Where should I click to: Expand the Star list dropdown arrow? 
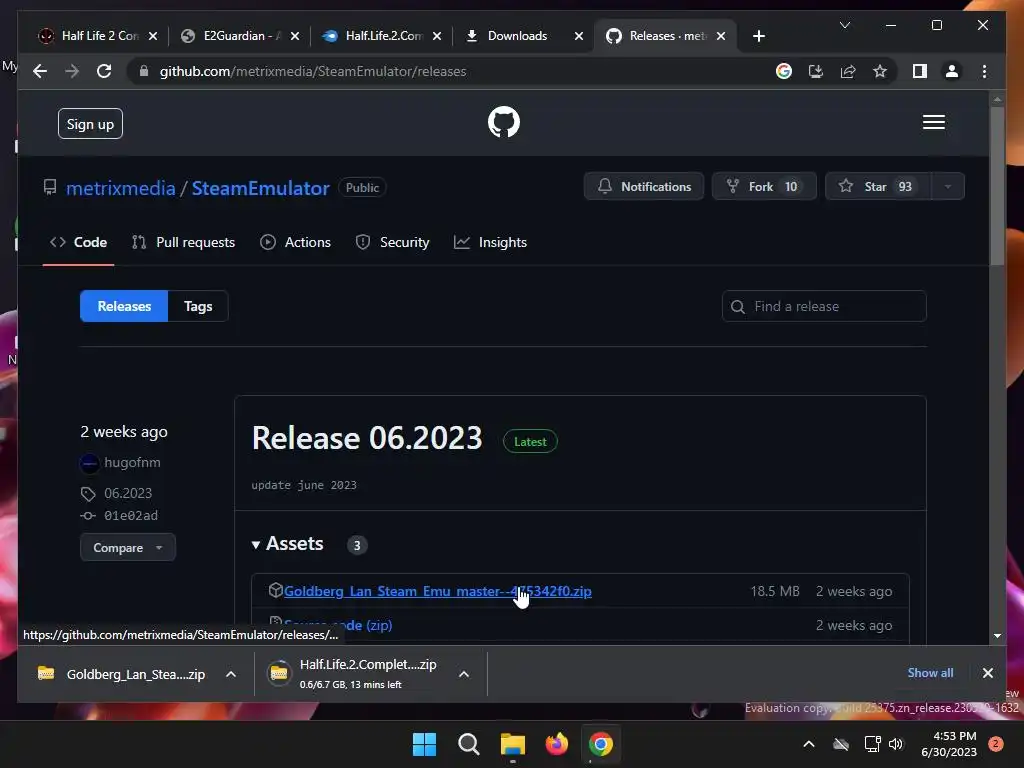(x=947, y=187)
